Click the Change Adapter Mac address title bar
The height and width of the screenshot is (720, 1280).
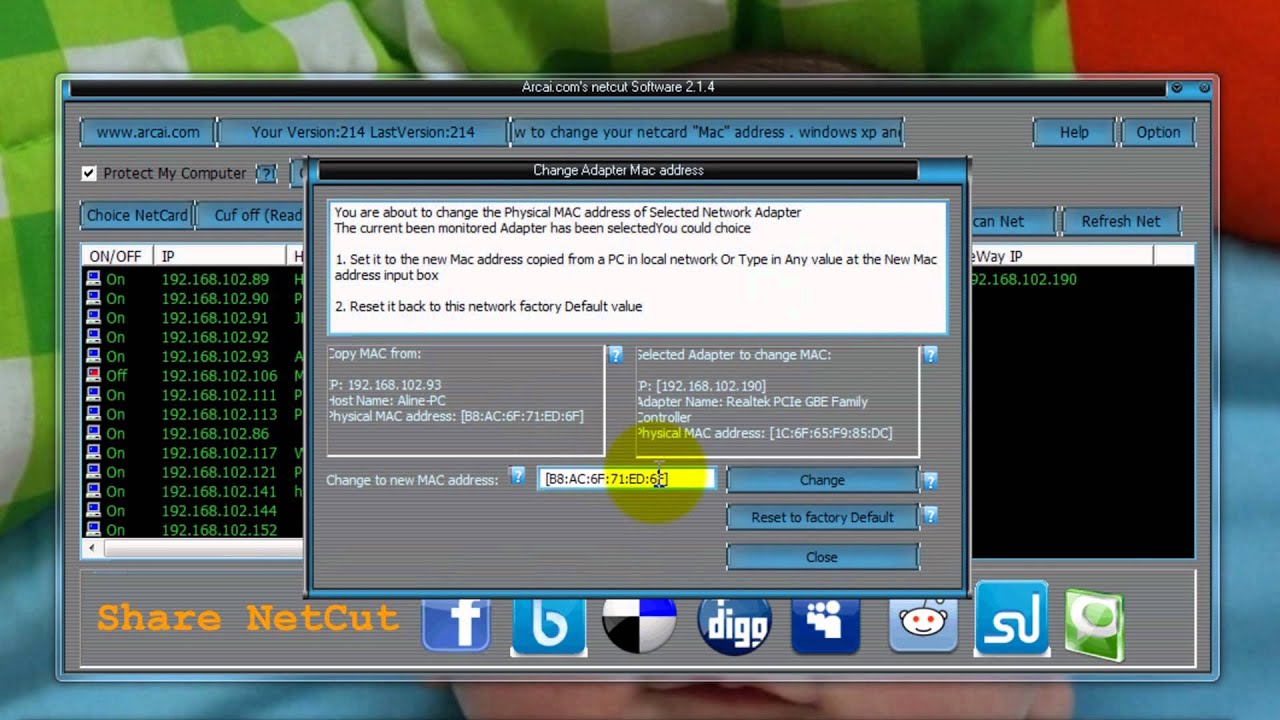tap(618, 170)
